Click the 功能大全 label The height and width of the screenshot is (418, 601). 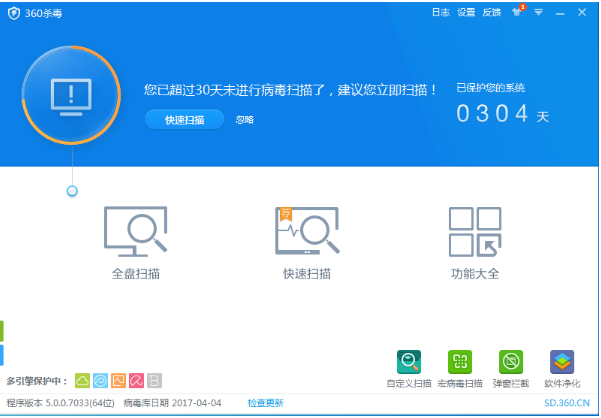[475, 274]
